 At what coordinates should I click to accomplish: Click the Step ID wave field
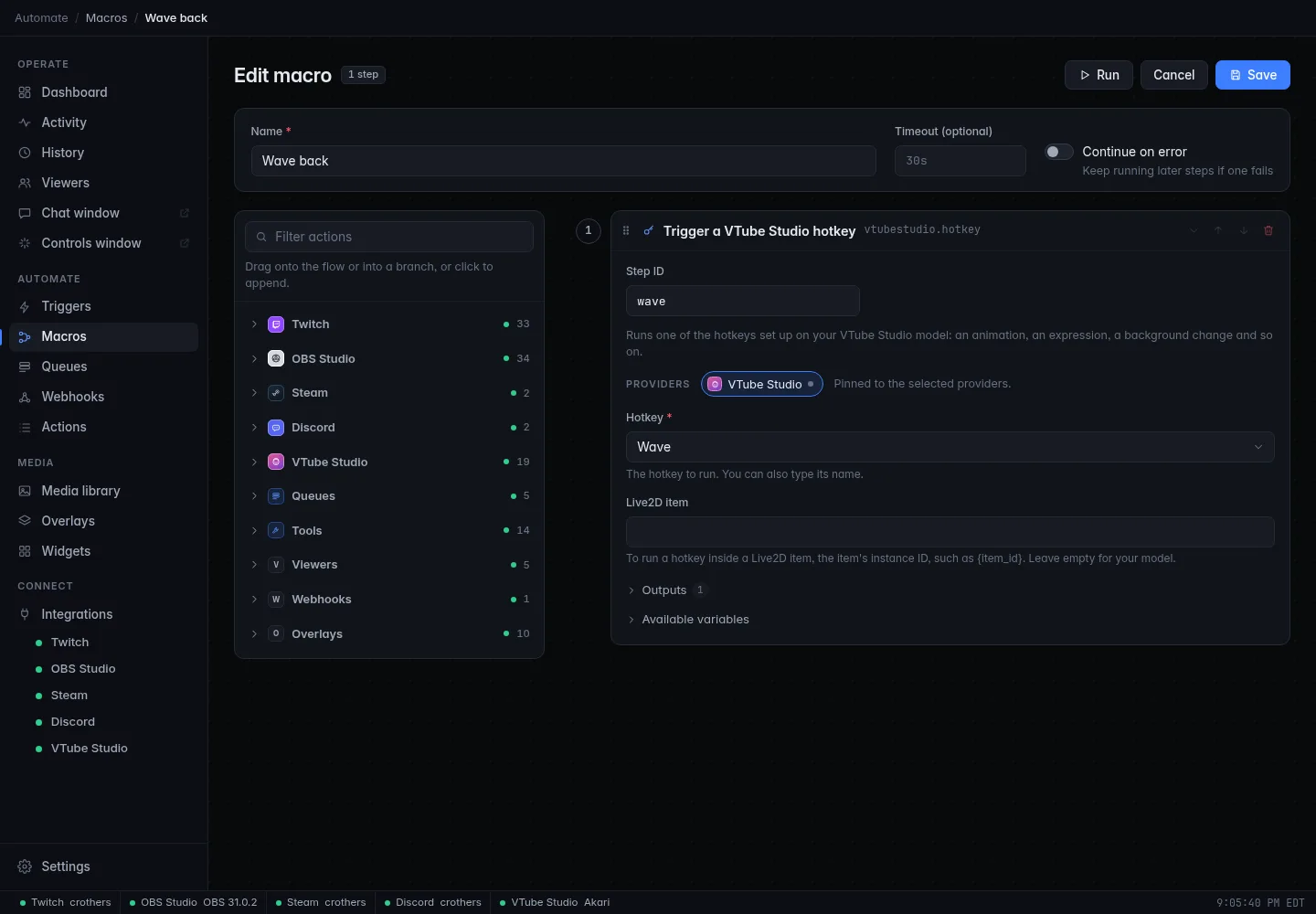click(742, 301)
